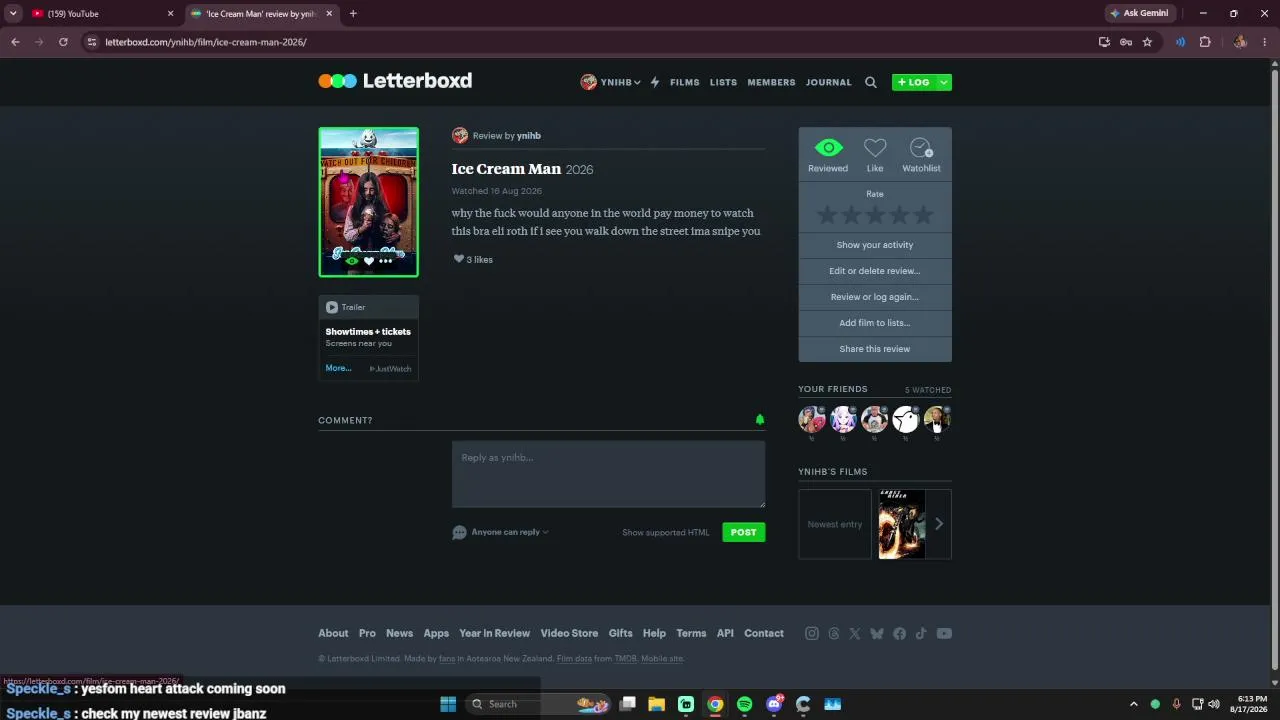The image size is (1280, 720).
Task: Toggle comment notification bell
Action: point(760,420)
